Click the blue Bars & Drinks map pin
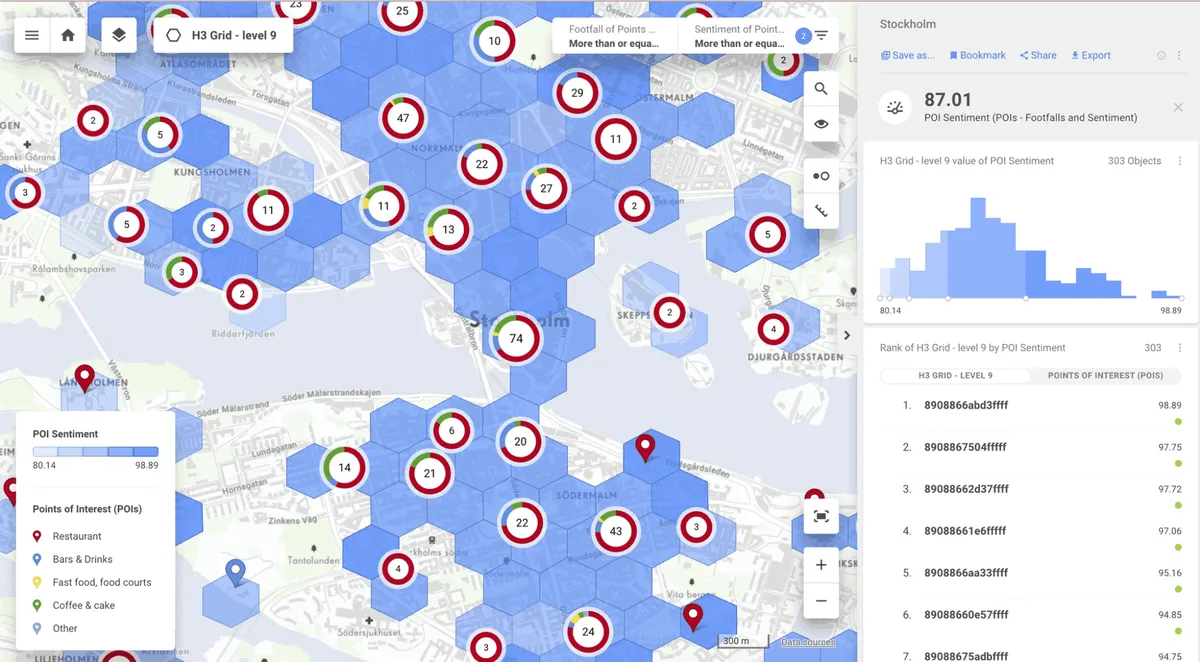The width and height of the screenshot is (1200, 662). tap(236, 573)
